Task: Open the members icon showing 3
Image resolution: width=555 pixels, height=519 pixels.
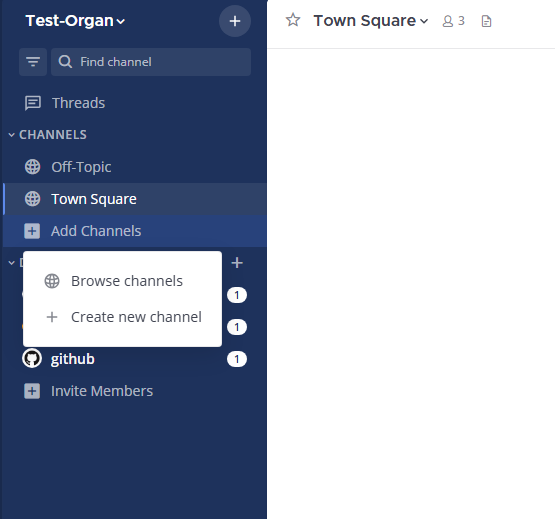Action: [x=453, y=21]
